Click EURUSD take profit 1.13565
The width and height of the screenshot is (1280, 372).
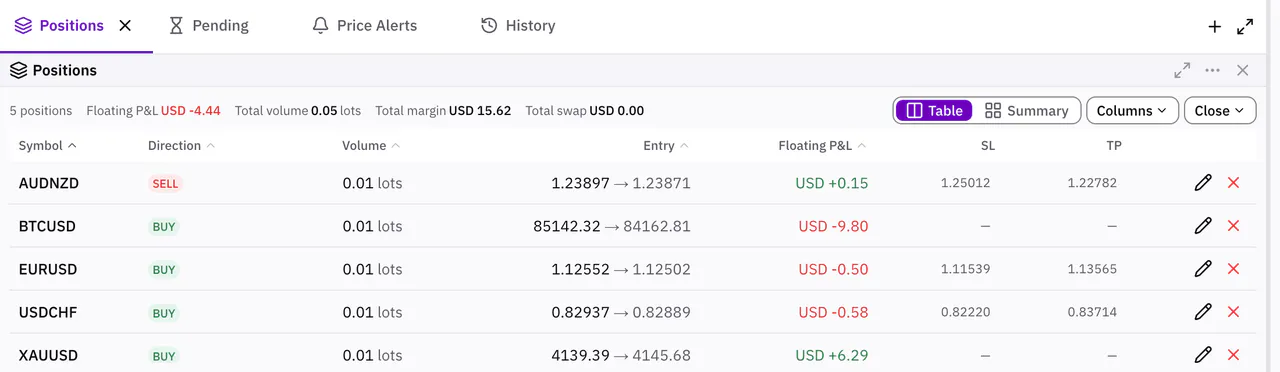point(1092,269)
